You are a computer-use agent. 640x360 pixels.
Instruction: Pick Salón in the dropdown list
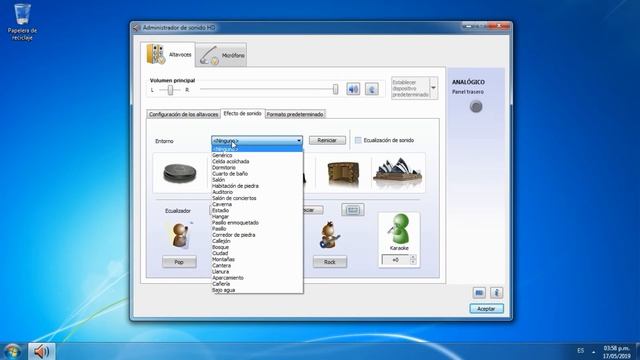pyautogui.click(x=257, y=180)
